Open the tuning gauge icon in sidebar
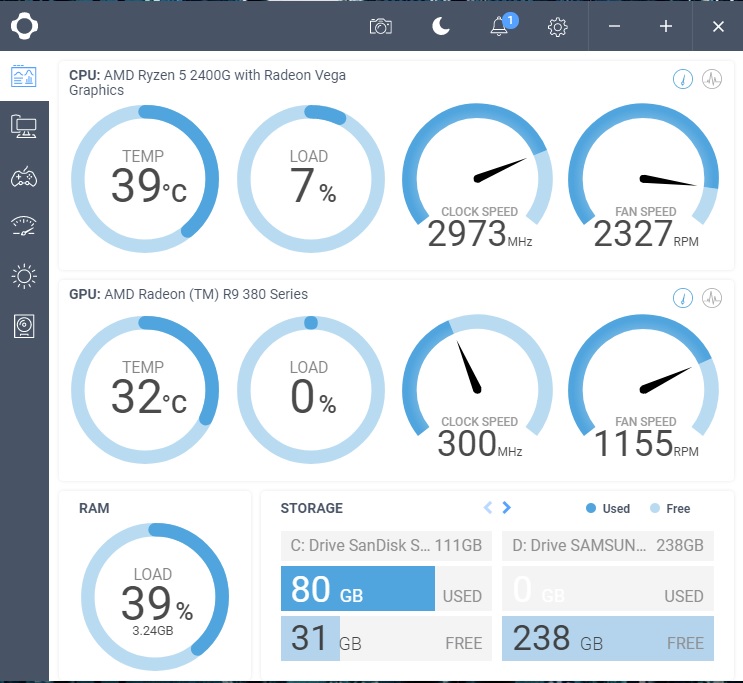Screen dimensions: 743x683 pyautogui.click(x=24, y=226)
